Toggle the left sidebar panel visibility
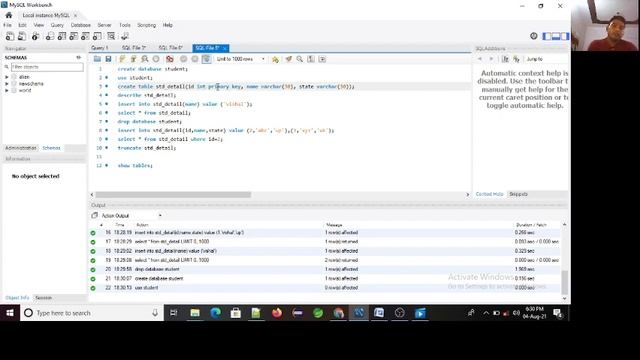 pos(547,36)
